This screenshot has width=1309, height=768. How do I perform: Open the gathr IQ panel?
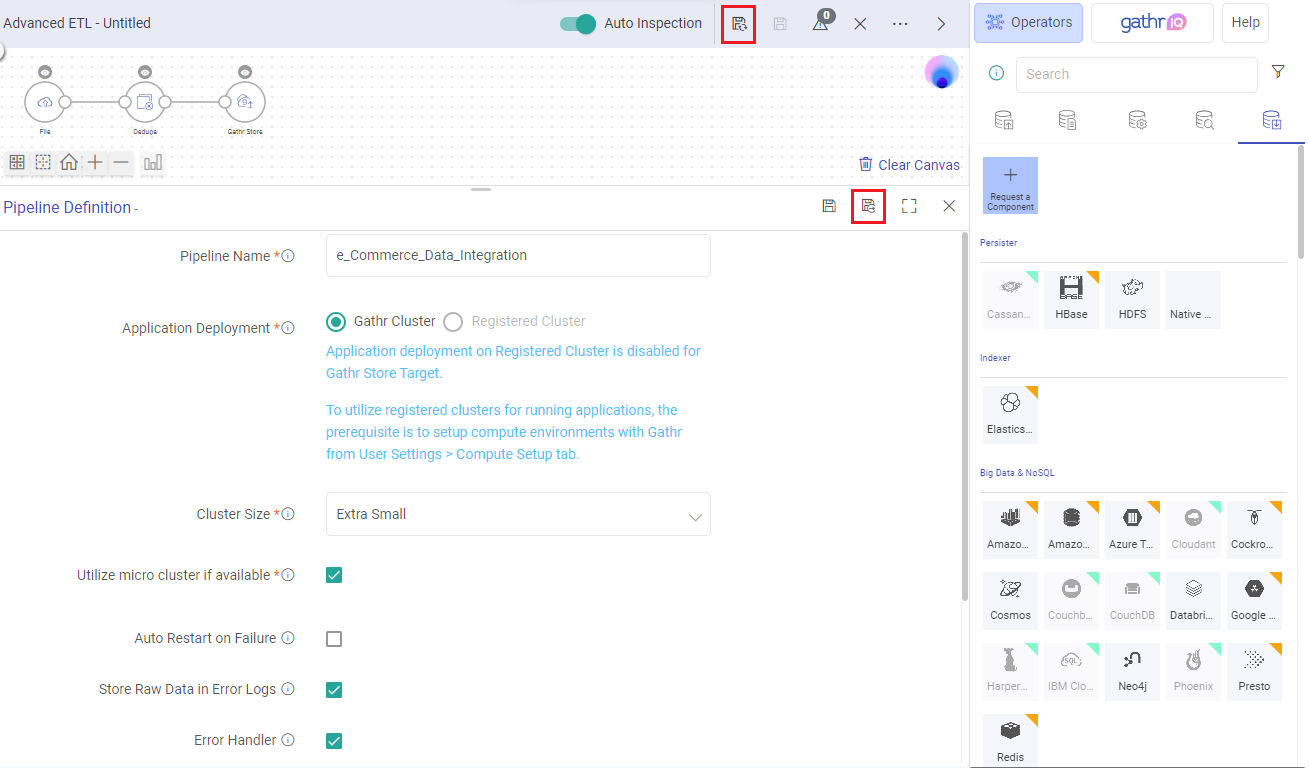(x=1152, y=23)
